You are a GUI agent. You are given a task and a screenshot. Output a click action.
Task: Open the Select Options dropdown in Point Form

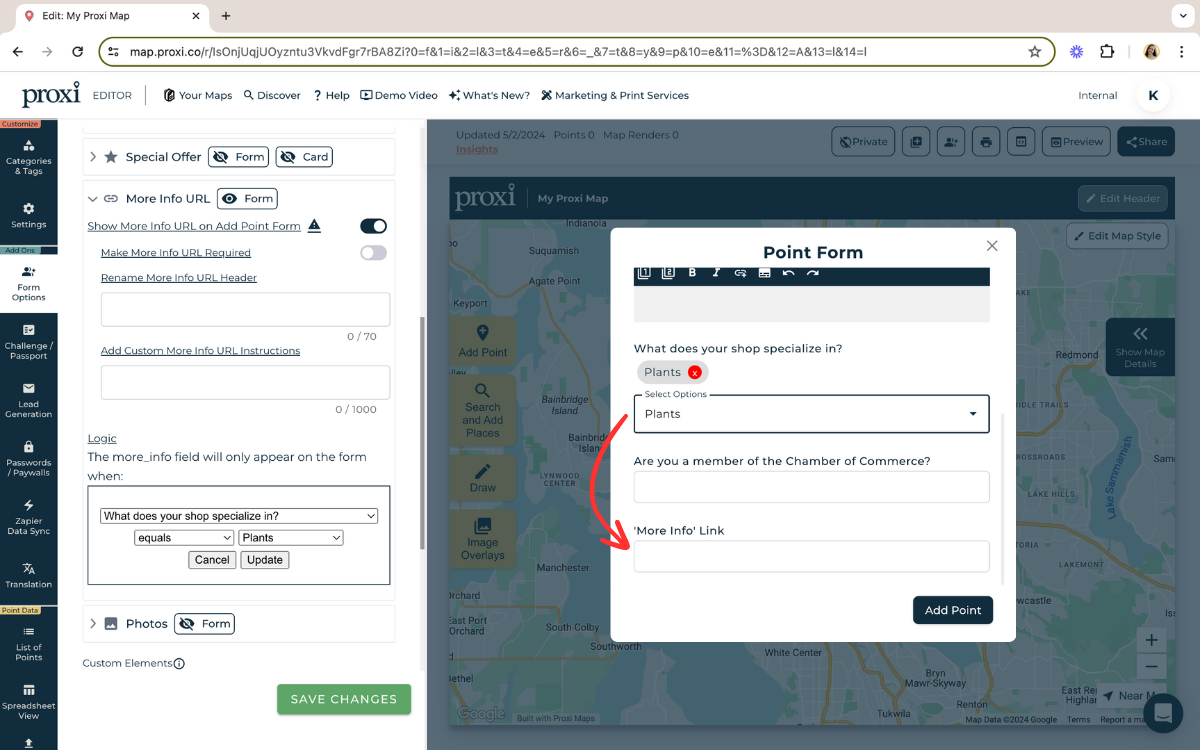(811, 414)
